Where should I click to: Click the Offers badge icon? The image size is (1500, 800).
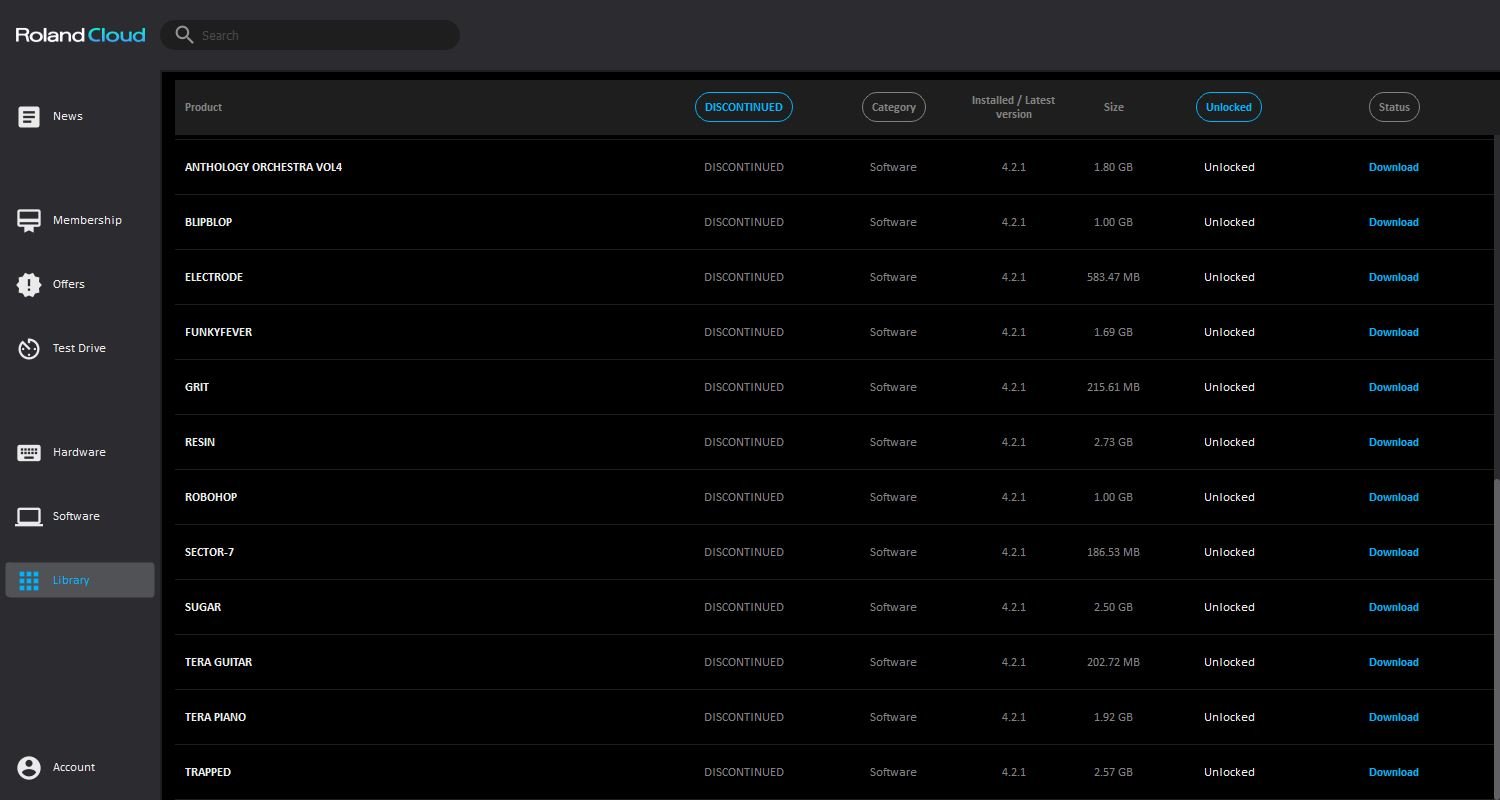point(29,285)
